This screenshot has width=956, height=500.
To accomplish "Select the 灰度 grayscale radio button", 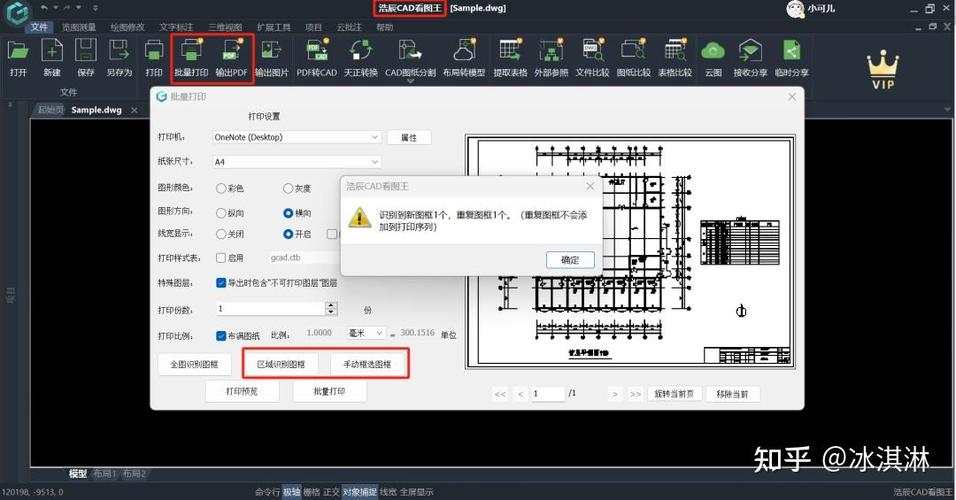I will [x=288, y=188].
